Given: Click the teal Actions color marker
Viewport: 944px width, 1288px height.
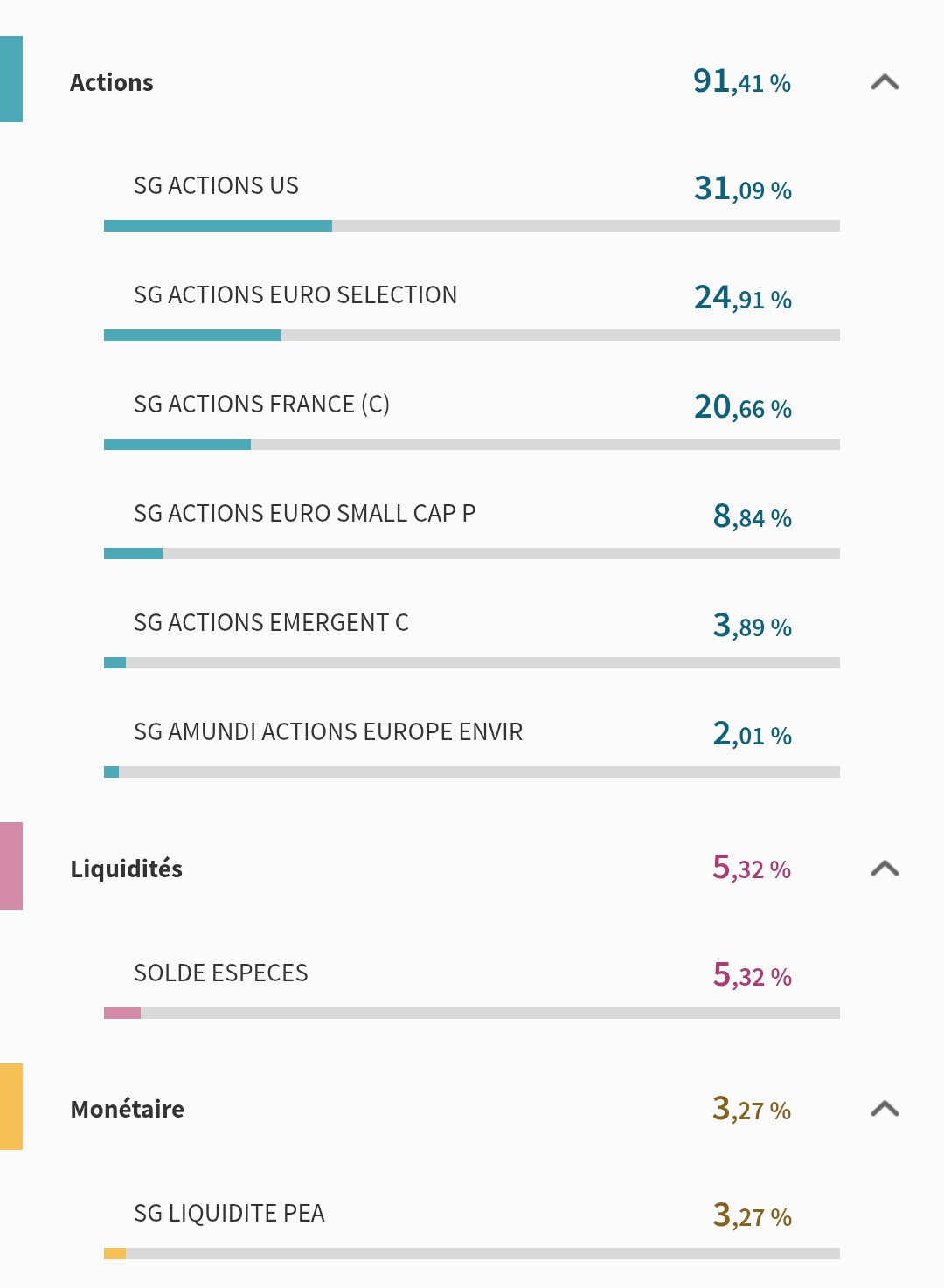Looking at the screenshot, I should coord(11,80).
